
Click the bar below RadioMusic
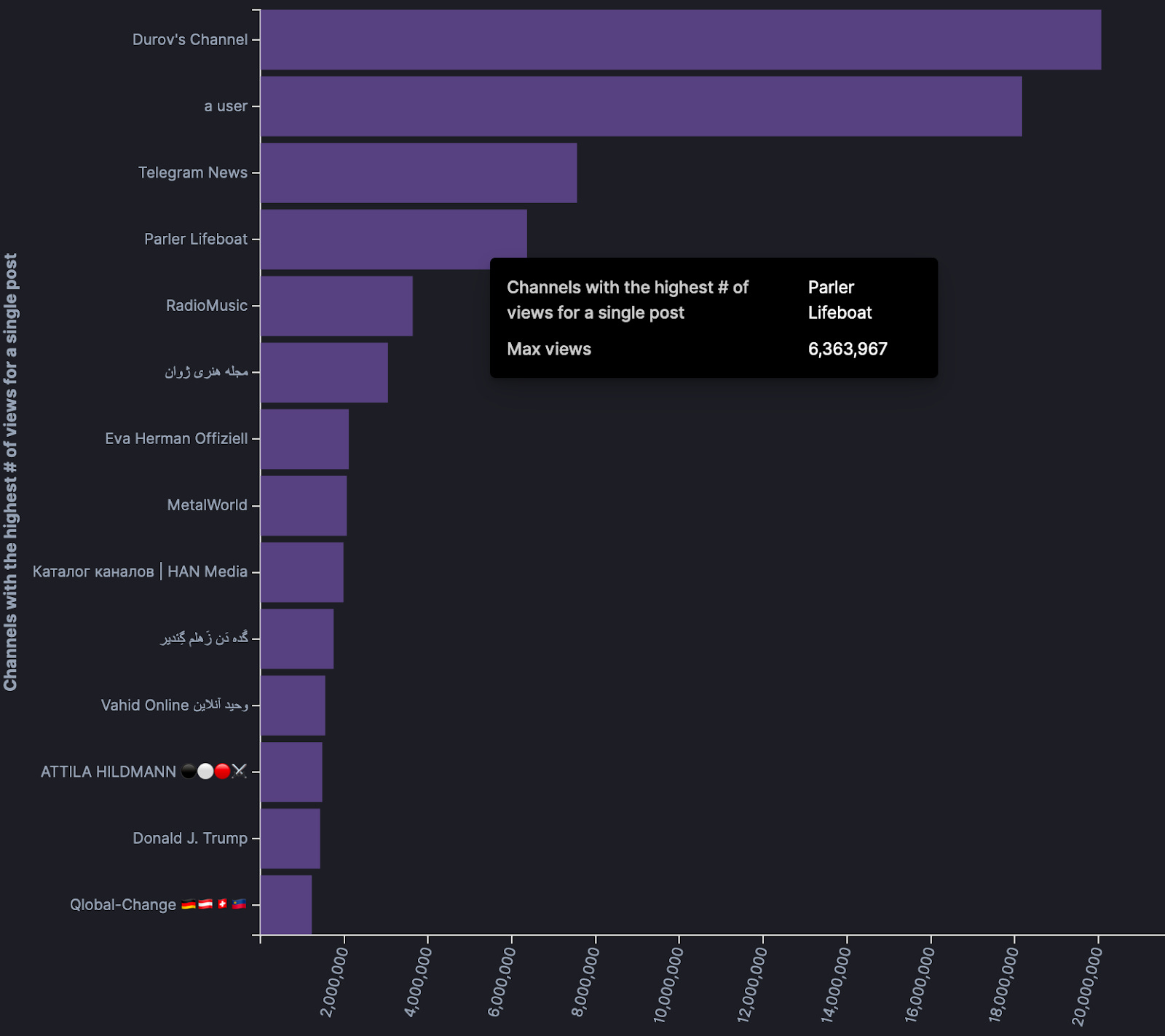pyautogui.click(x=324, y=373)
